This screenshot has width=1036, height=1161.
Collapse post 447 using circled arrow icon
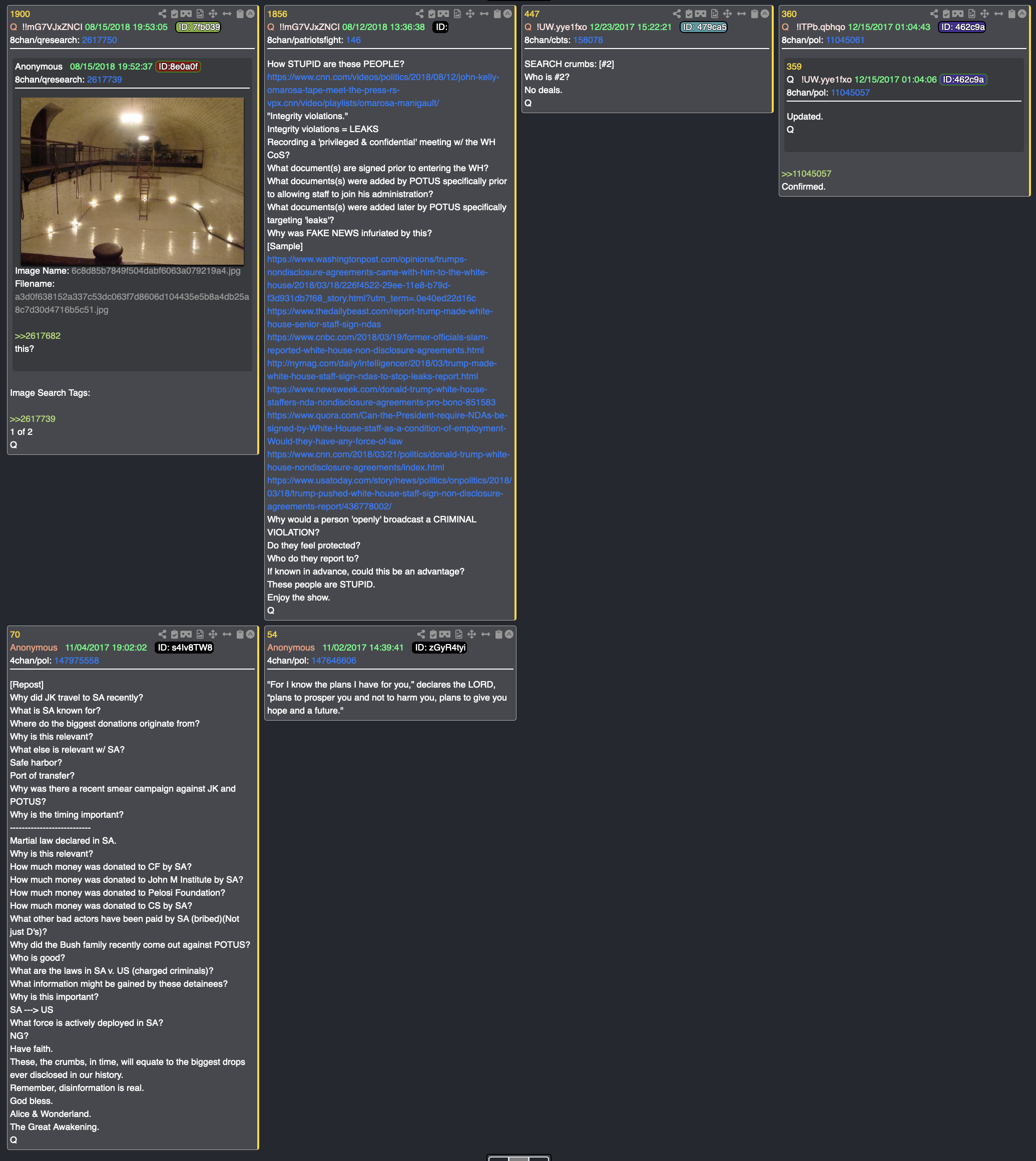(x=765, y=14)
